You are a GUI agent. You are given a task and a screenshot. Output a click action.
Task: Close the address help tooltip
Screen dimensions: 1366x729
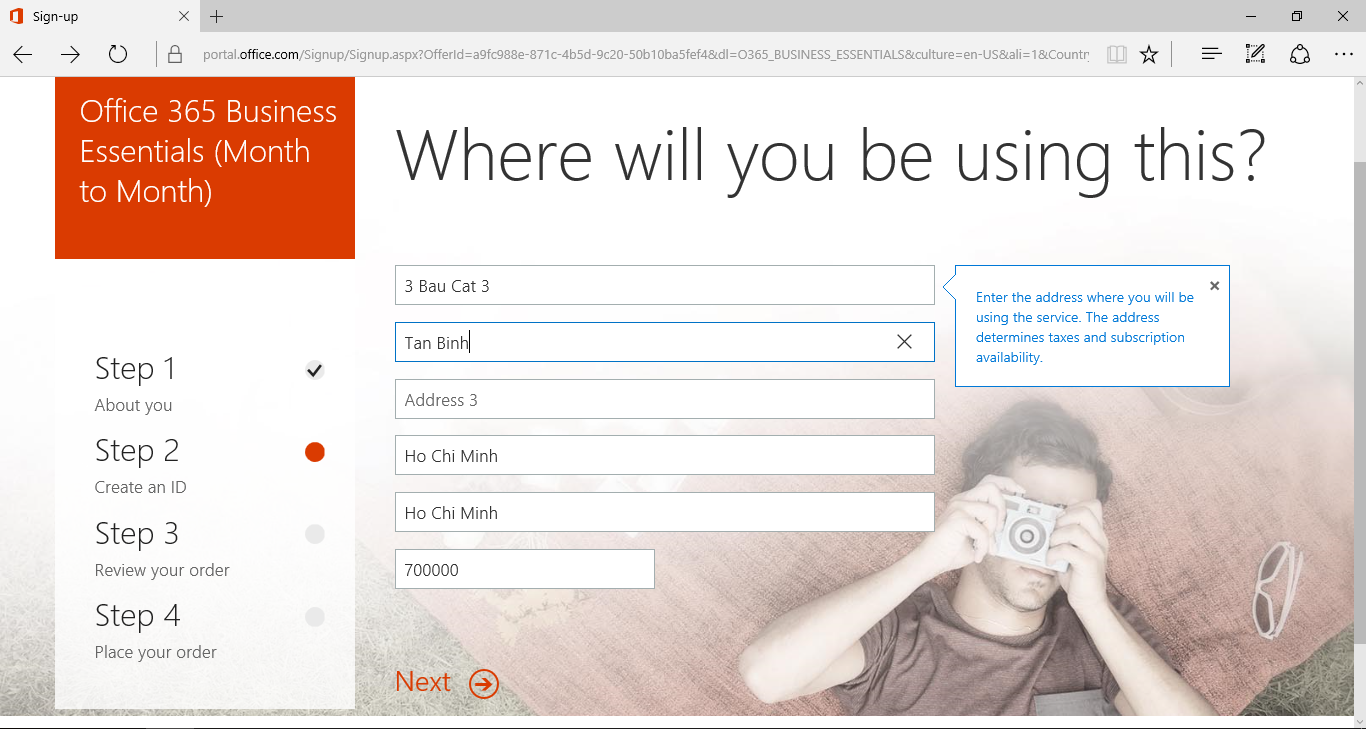(x=1214, y=286)
